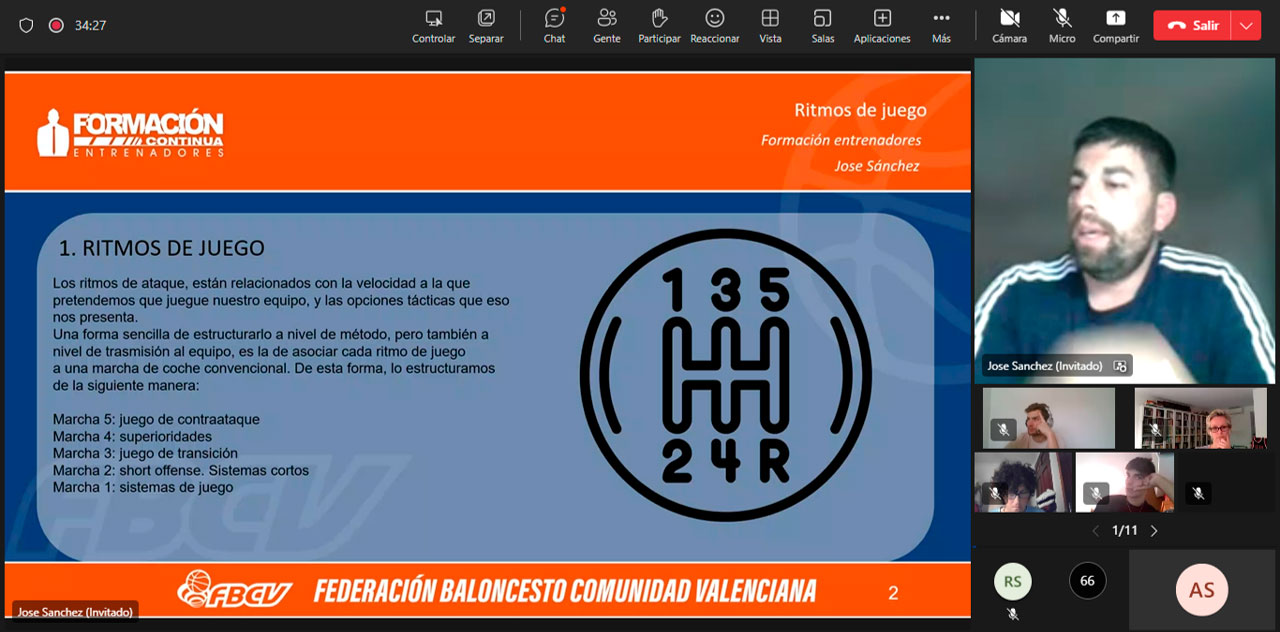The image size is (1280, 632).
Task: Click Jose Sanchez main video tile
Action: 1124,220
